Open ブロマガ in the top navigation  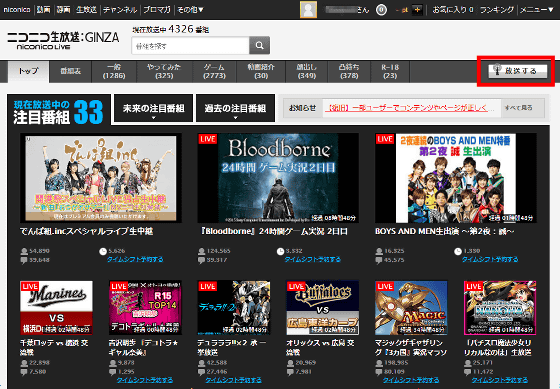(157, 10)
